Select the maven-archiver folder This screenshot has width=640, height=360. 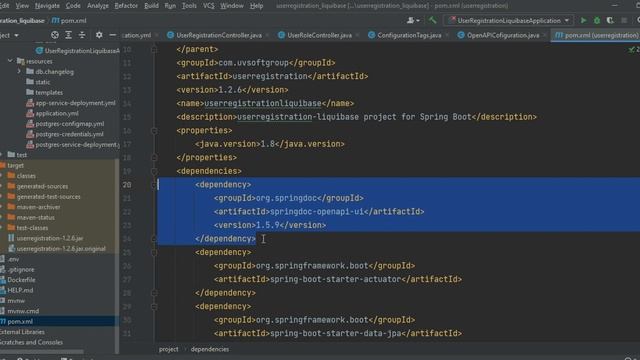(38, 207)
